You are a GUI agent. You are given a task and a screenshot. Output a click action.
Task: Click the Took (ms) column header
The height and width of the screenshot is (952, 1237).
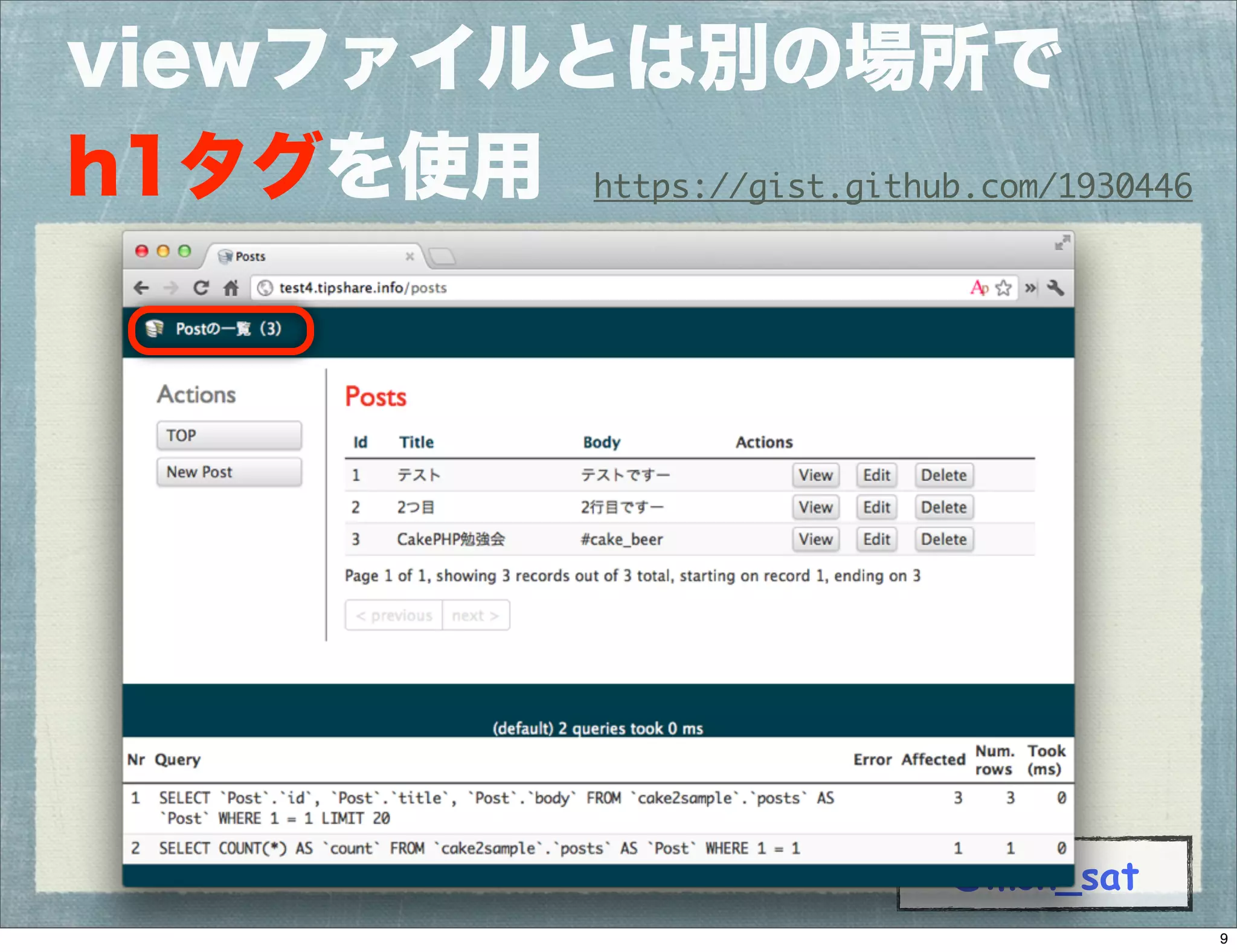1046,760
